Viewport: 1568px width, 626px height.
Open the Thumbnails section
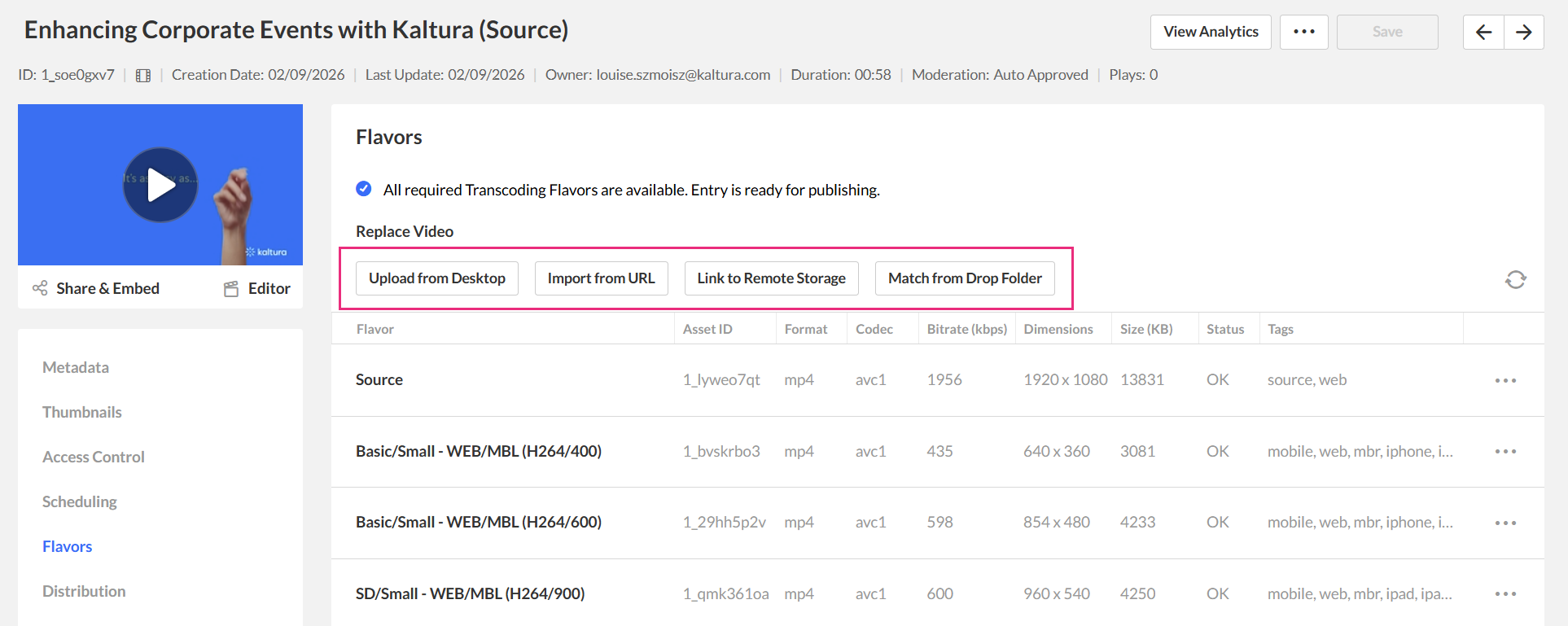82,412
